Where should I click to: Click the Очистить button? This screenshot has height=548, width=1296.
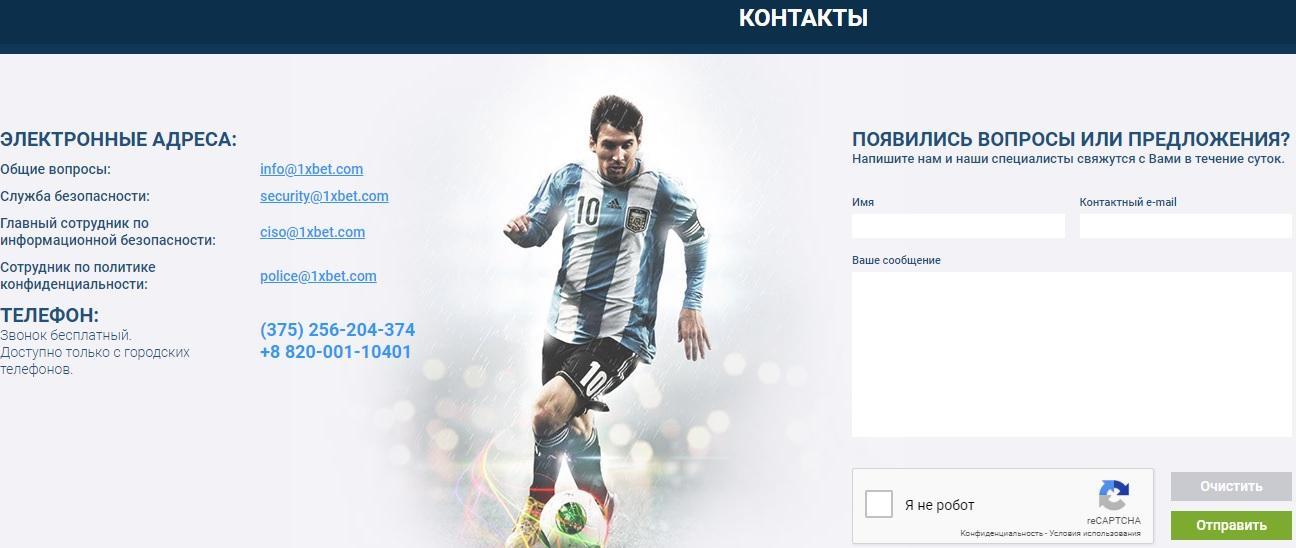(1231, 487)
